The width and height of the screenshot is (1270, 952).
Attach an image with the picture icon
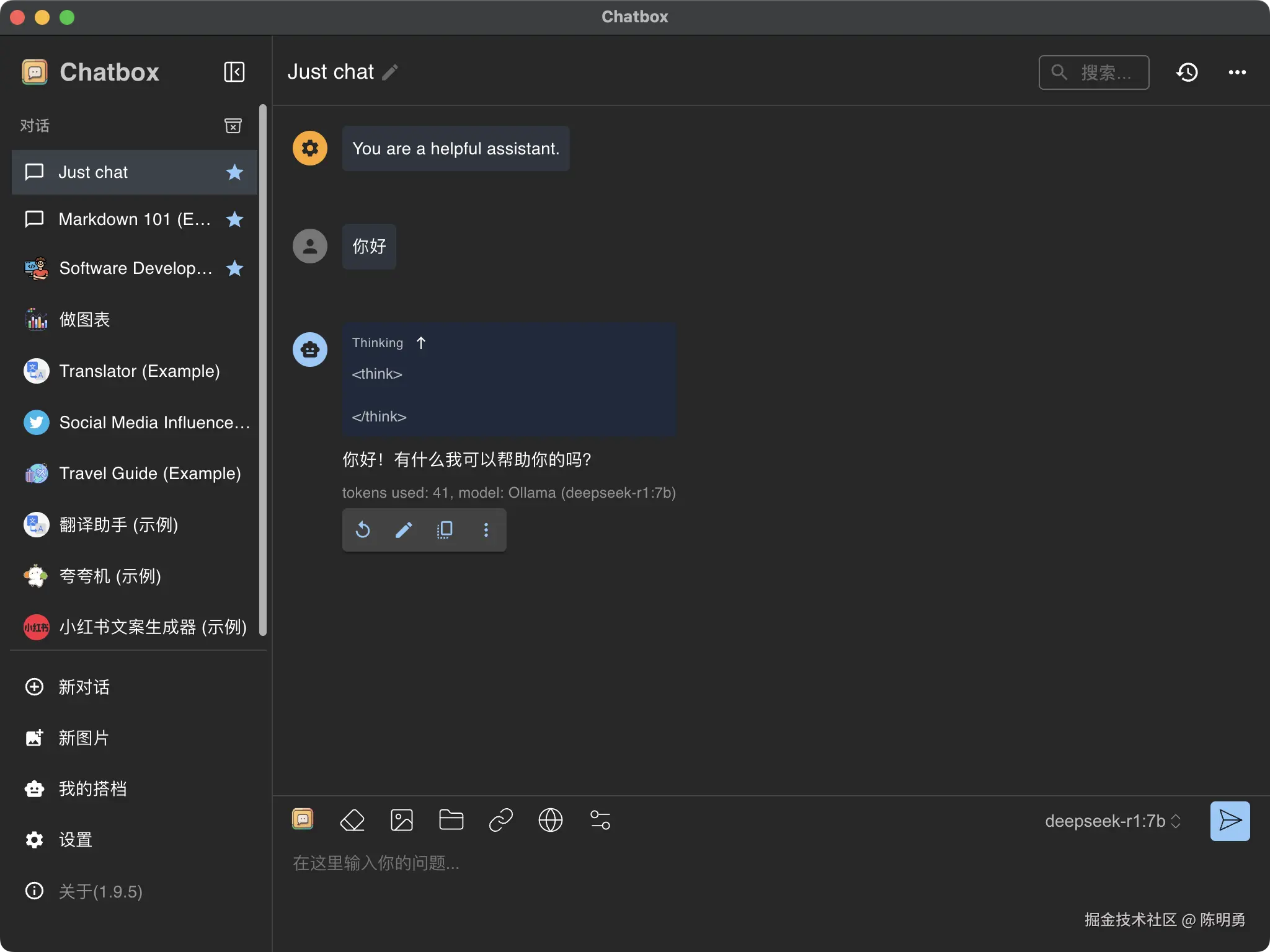click(402, 820)
